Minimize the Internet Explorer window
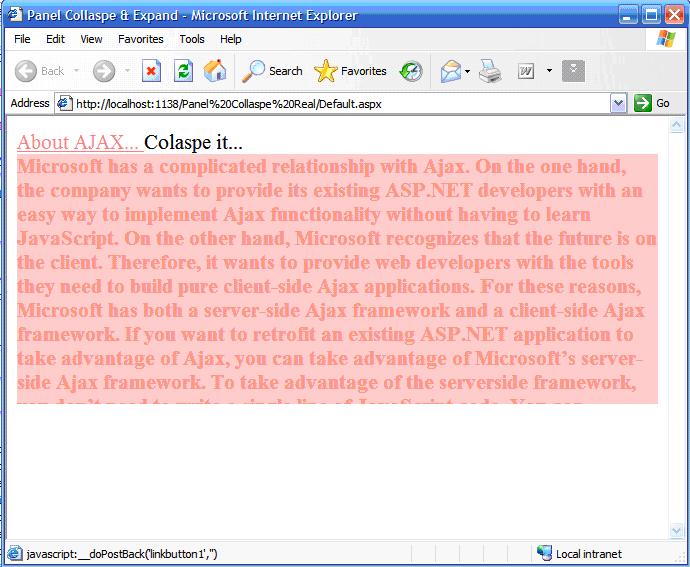Viewport: 690px width, 567px height. tap(628, 15)
